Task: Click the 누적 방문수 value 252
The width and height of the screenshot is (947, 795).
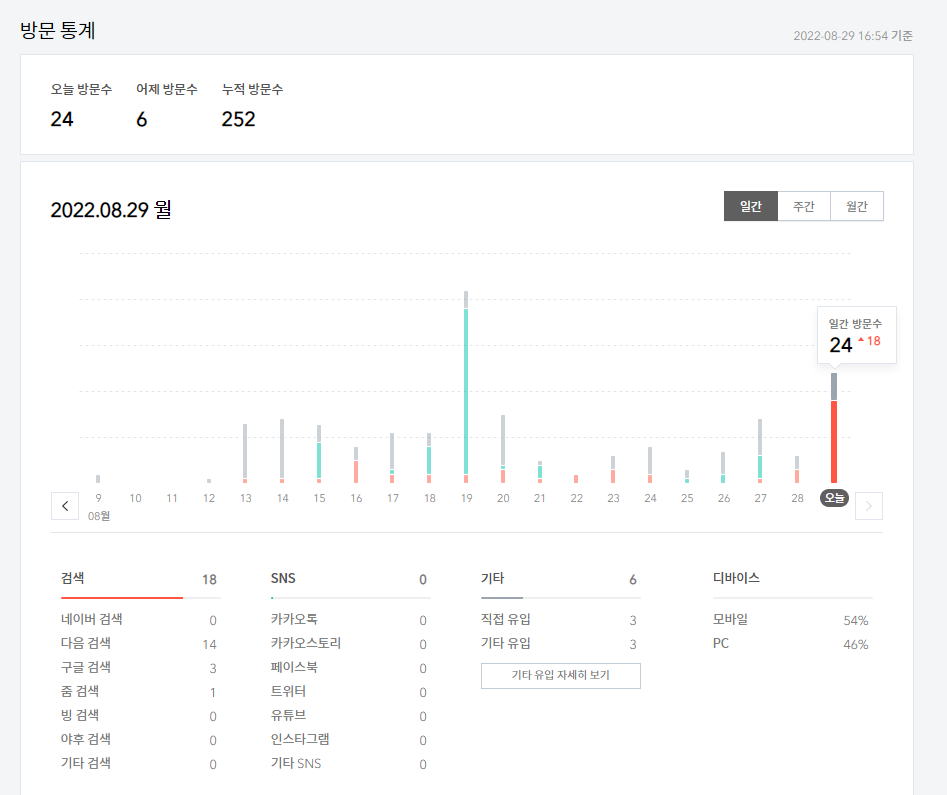Action: click(238, 119)
